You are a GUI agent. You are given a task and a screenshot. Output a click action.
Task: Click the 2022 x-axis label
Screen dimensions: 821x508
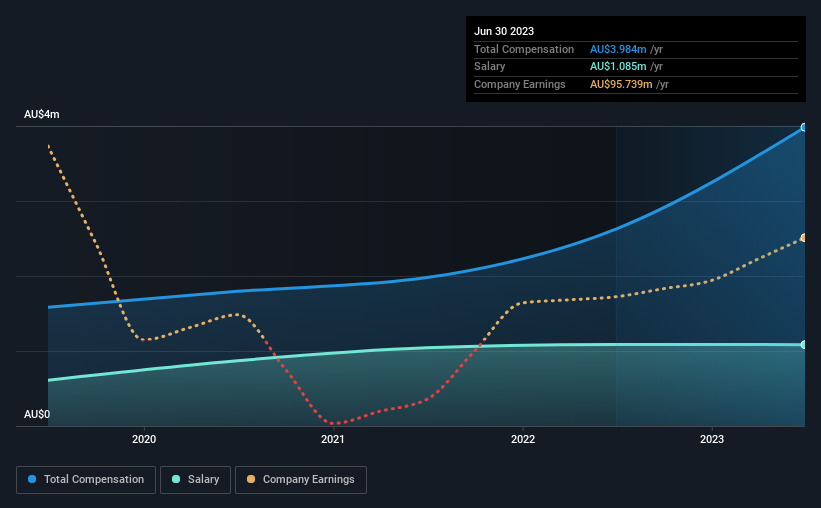click(523, 439)
